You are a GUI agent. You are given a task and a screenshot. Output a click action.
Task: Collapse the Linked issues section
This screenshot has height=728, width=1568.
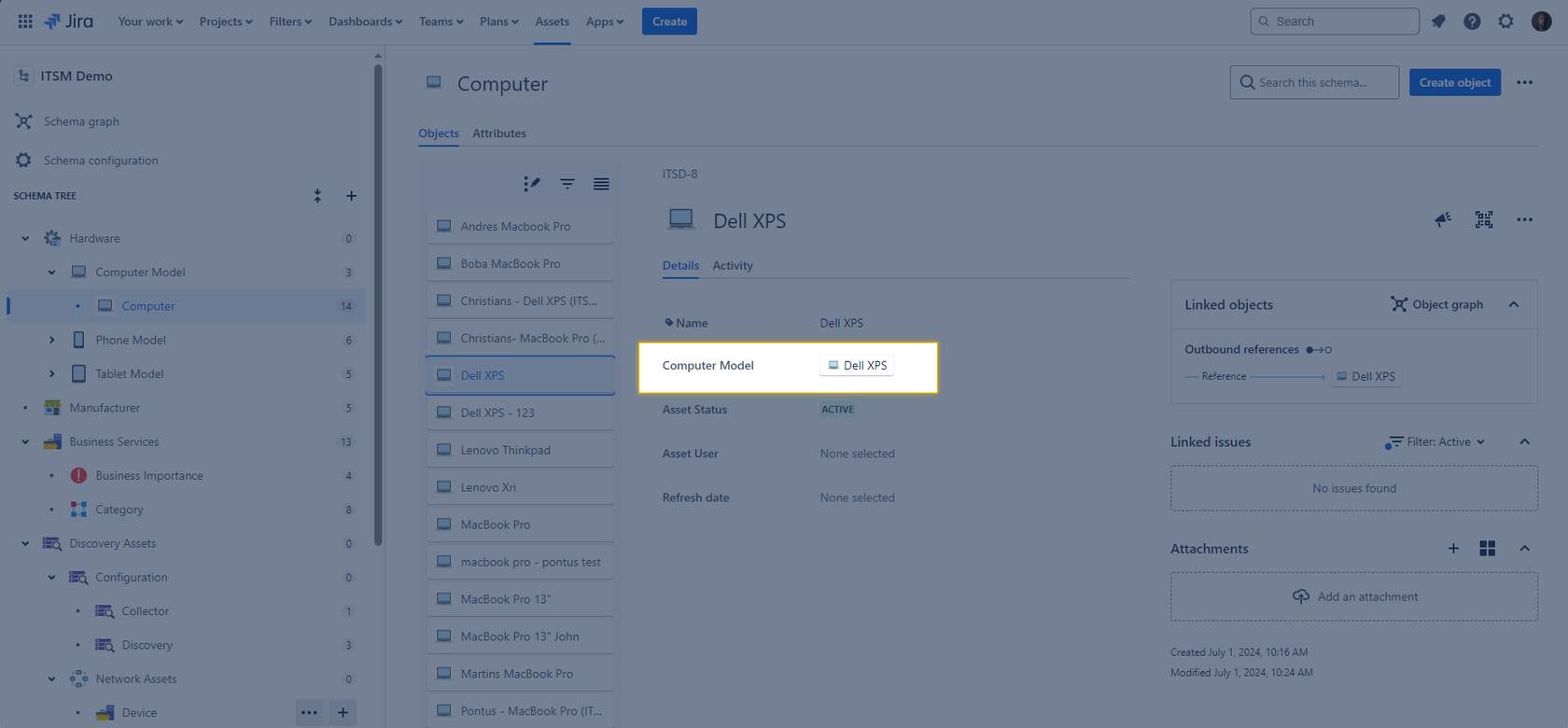tap(1524, 441)
